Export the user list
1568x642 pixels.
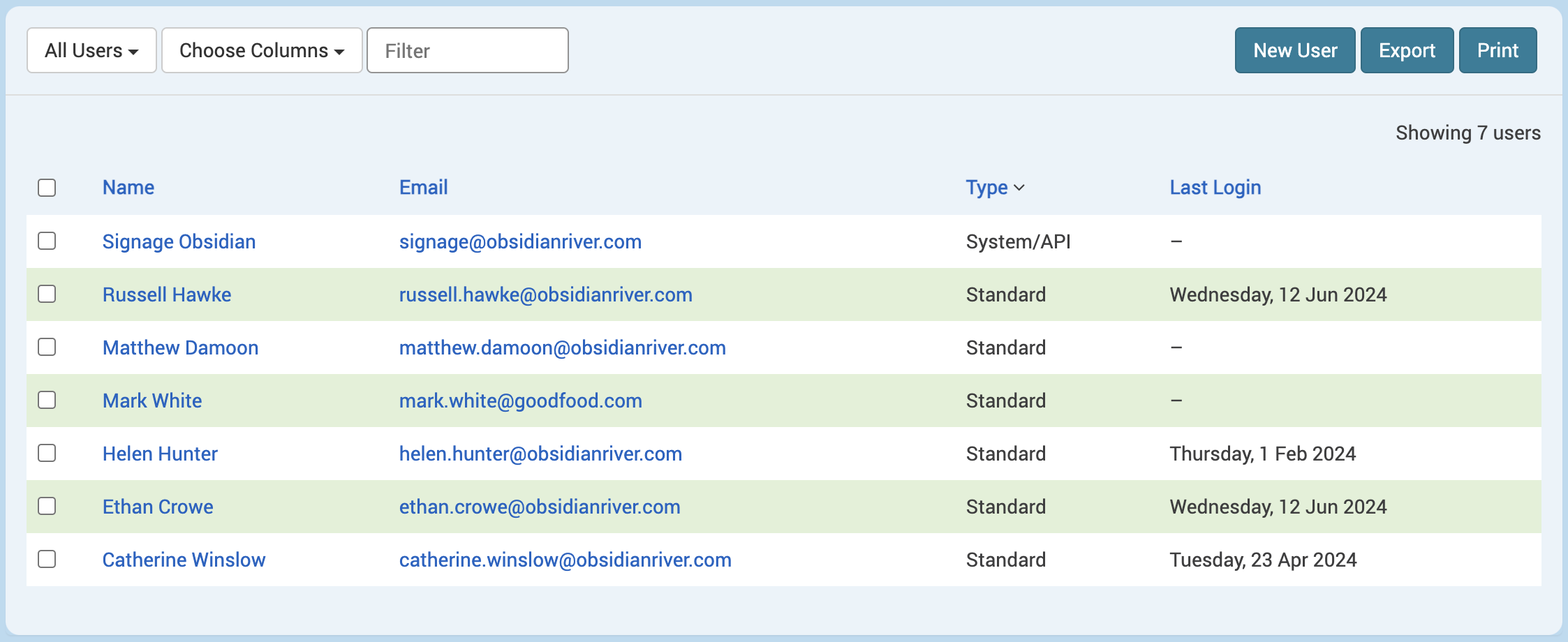(x=1407, y=50)
